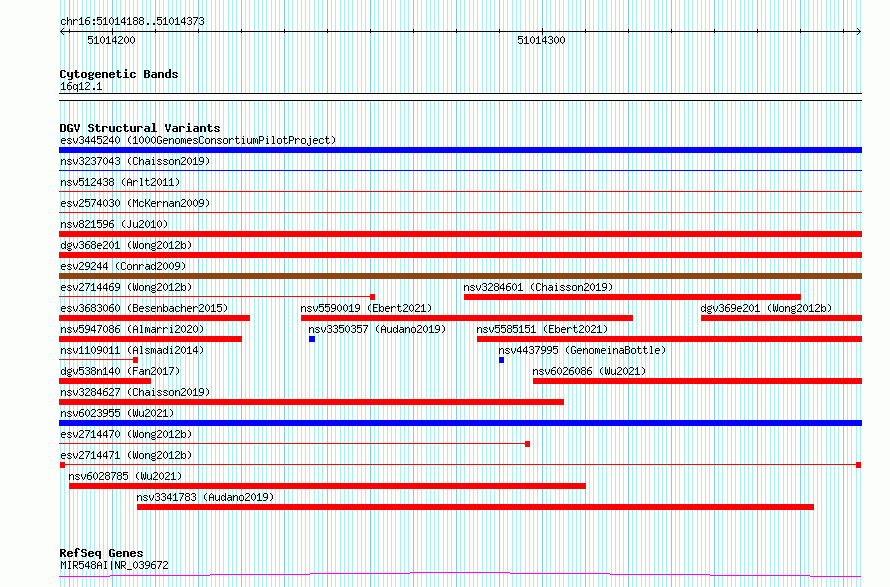Click the Cytogenetic Bands track heading

pyautogui.click(x=119, y=74)
